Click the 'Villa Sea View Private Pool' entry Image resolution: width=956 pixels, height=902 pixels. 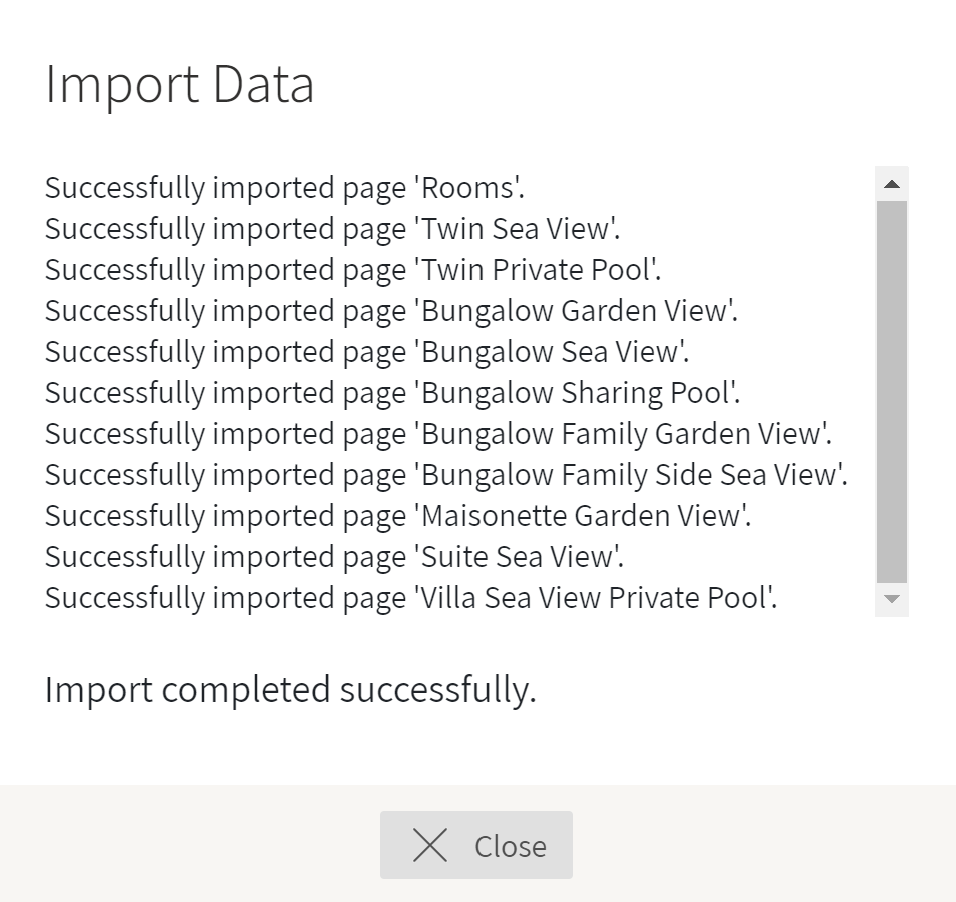(412, 598)
